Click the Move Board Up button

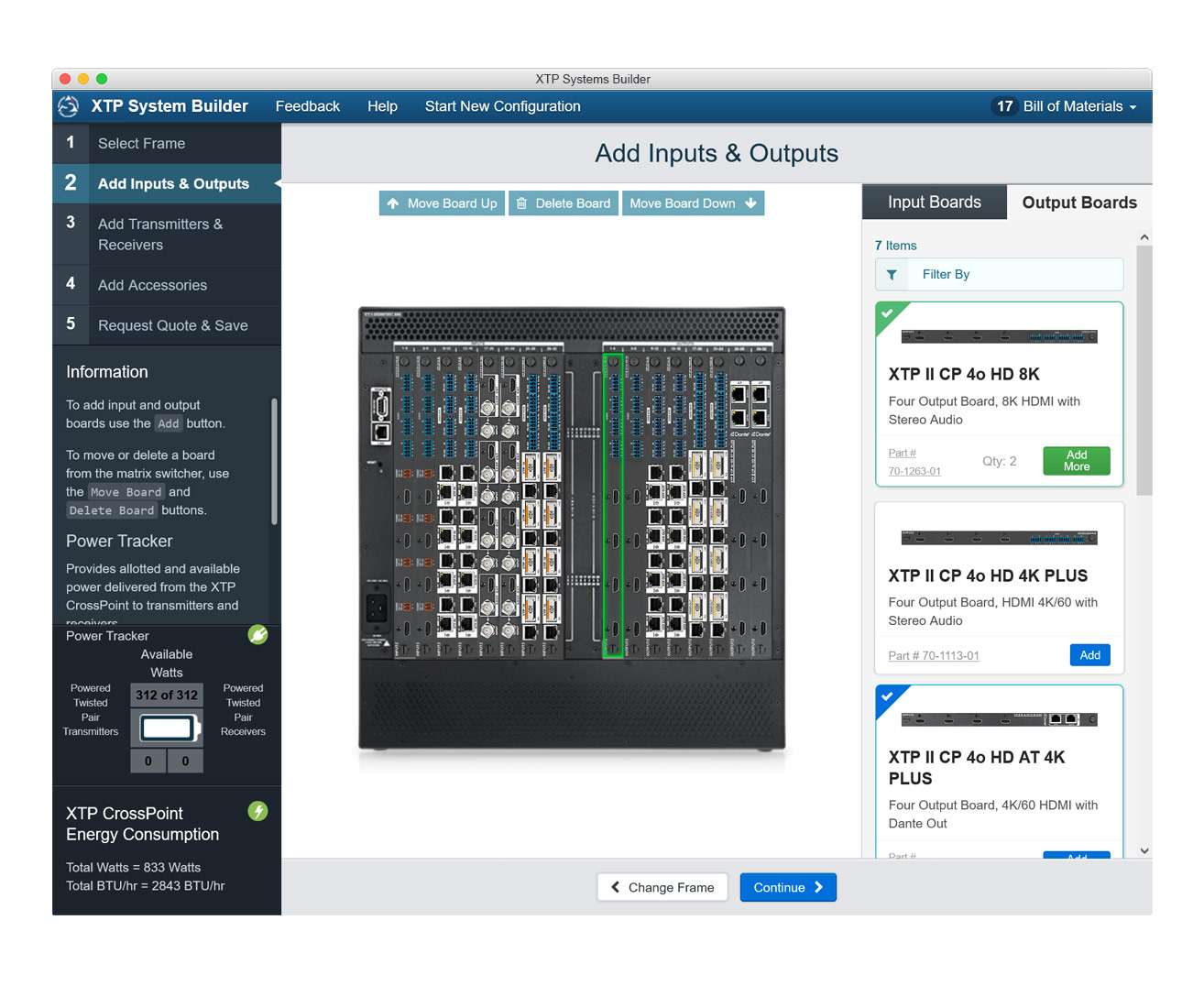click(x=442, y=203)
